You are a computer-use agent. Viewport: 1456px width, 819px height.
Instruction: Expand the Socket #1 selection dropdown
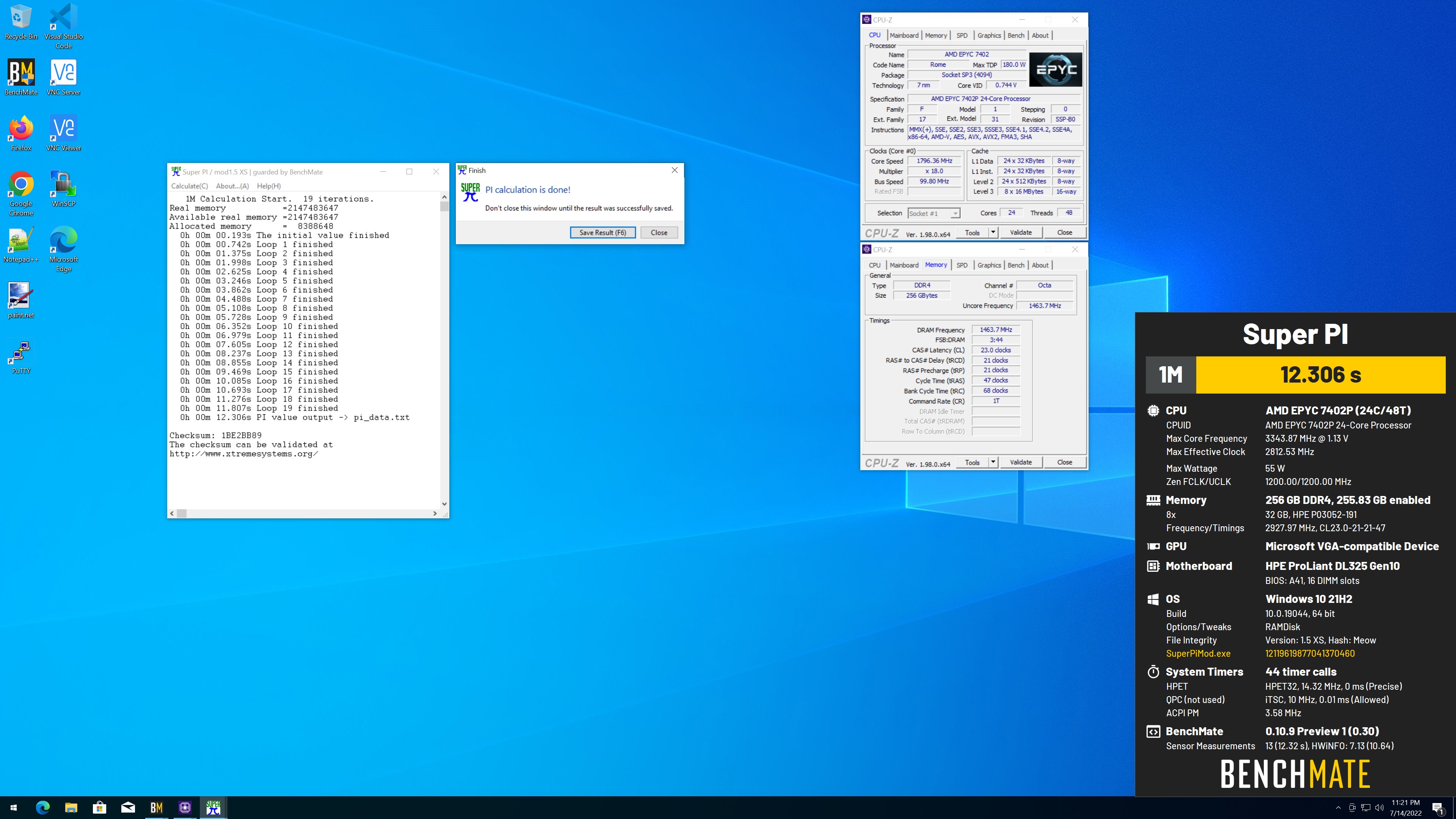(955, 213)
